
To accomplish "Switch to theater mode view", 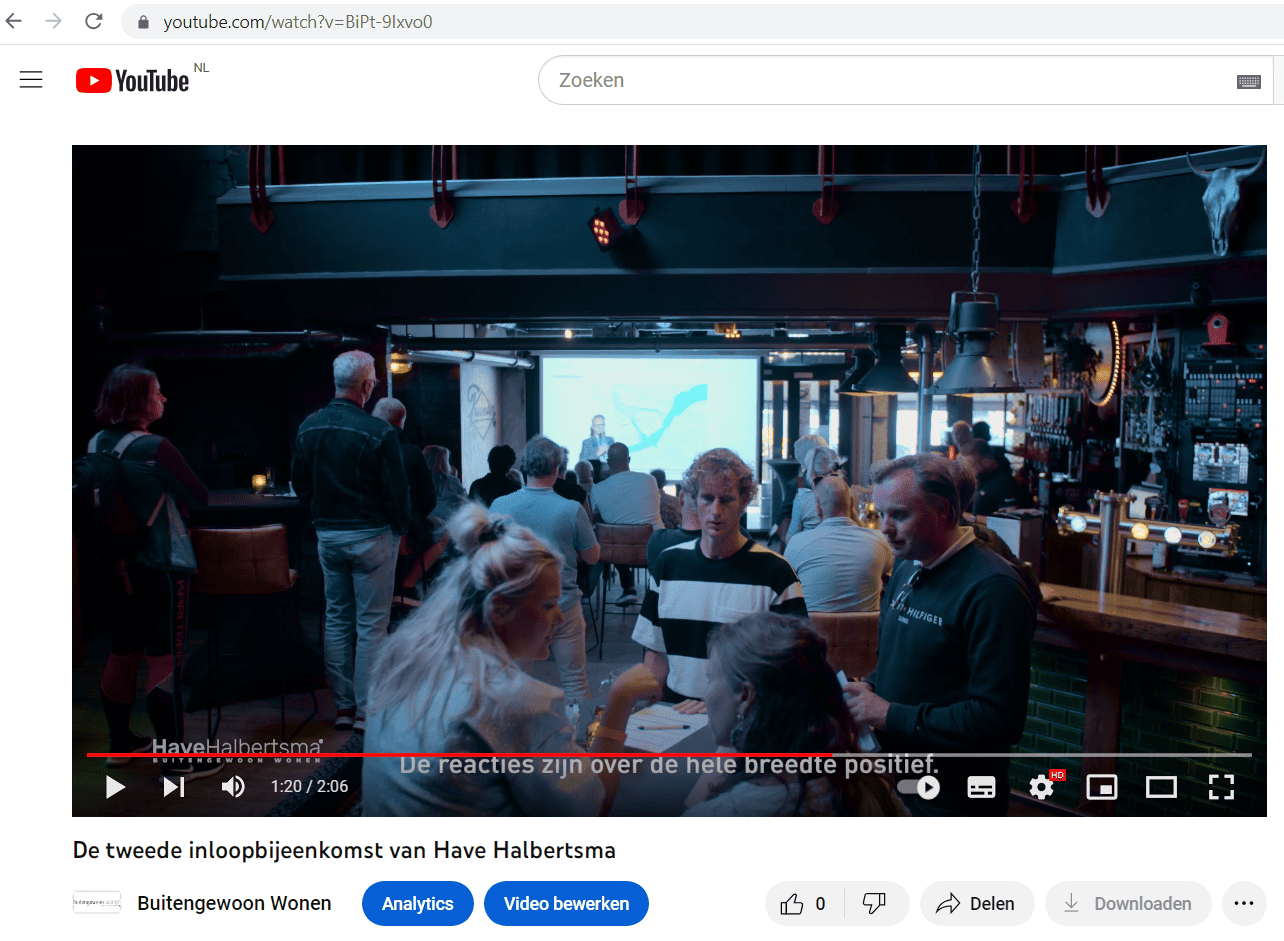I will click(x=1161, y=787).
